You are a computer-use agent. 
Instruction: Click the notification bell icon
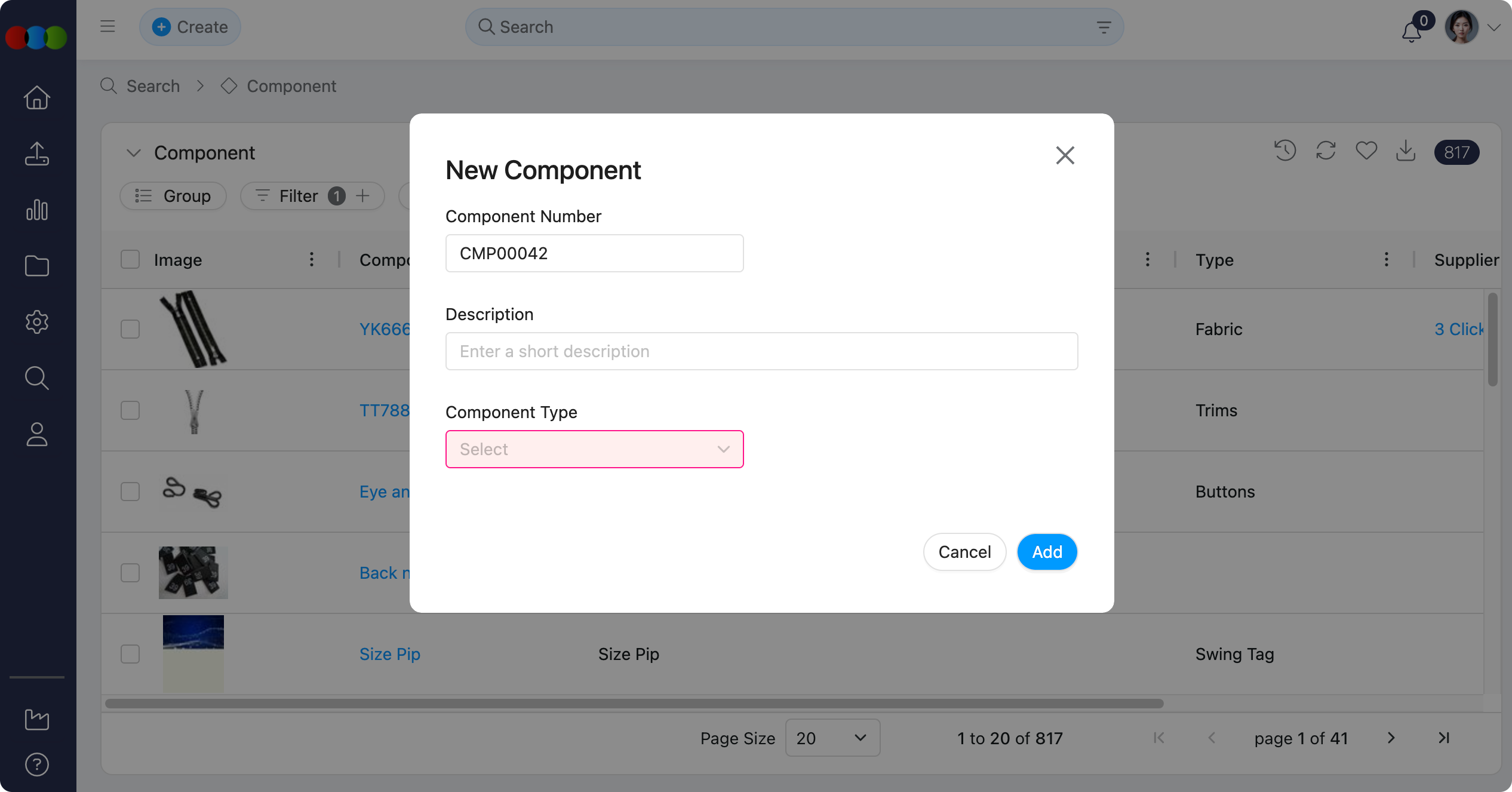pos(1412,31)
